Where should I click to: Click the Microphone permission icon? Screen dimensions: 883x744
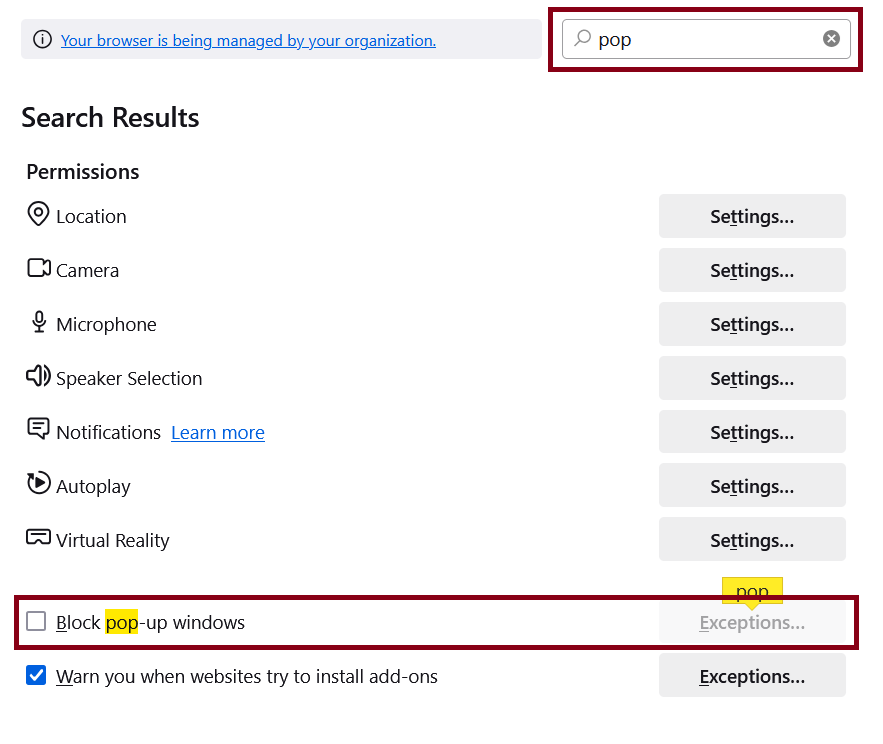[37, 322]
